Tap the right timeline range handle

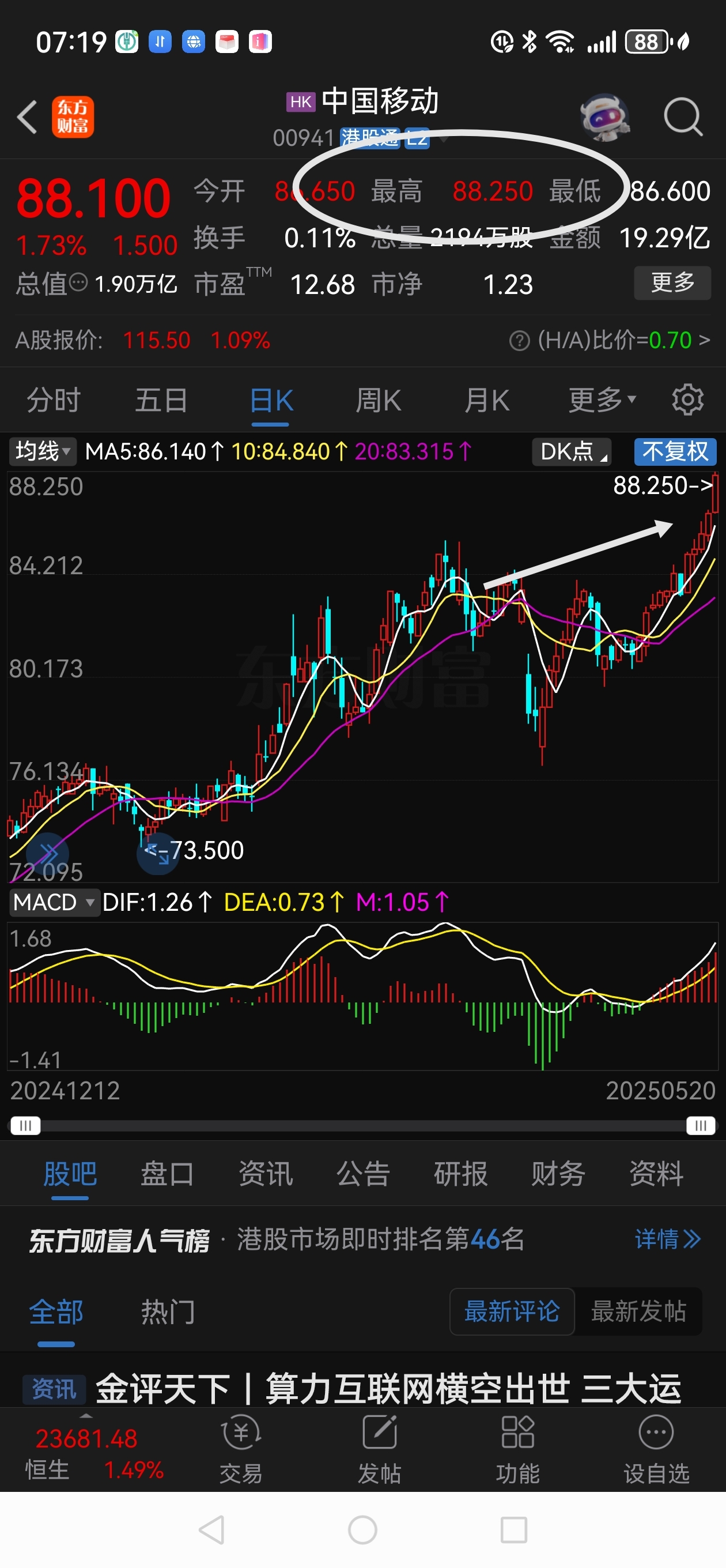pyautogui.click(x=701, y=1125)
